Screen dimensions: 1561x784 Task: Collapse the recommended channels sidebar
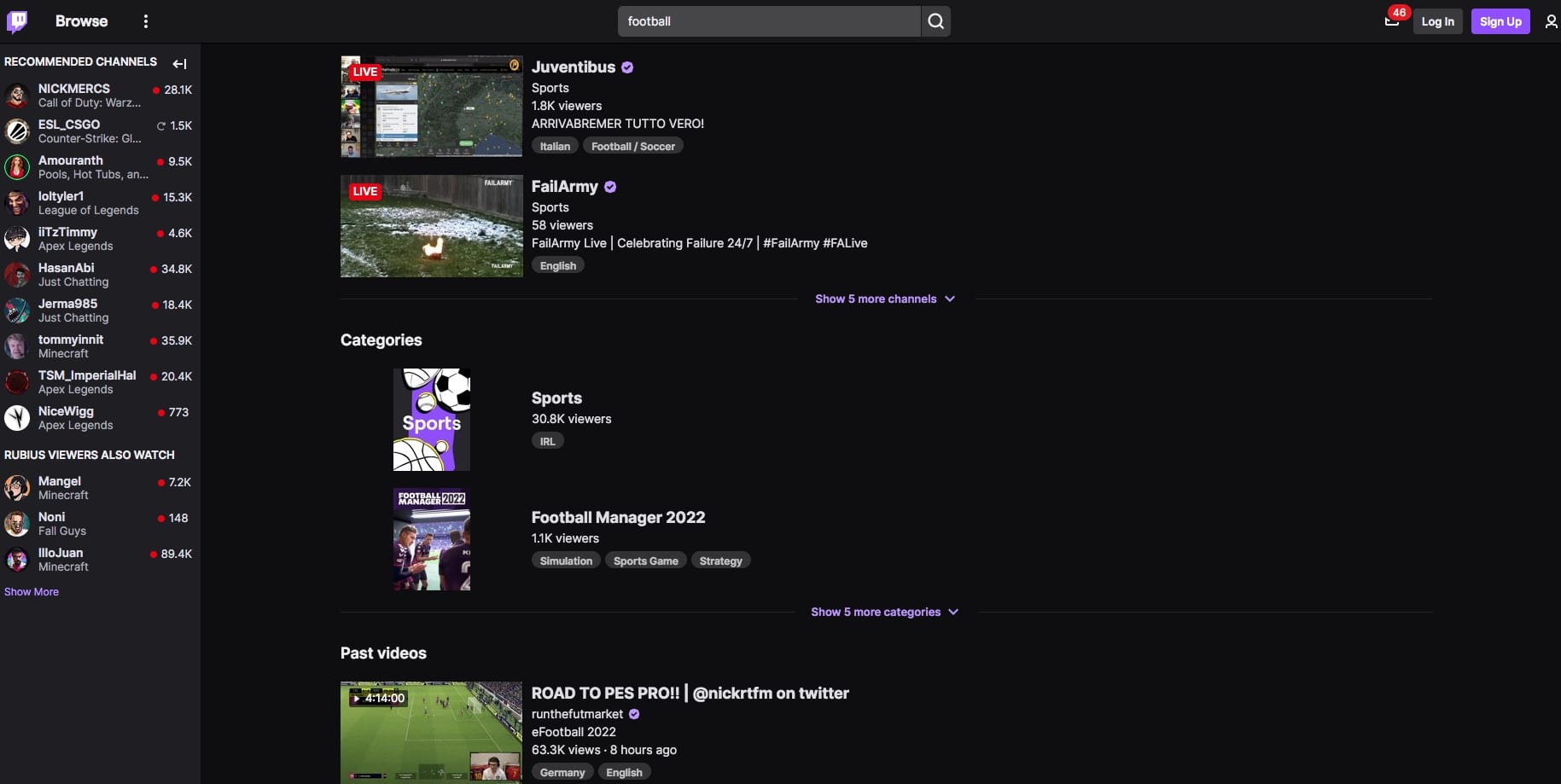click(x=179, y=63)
